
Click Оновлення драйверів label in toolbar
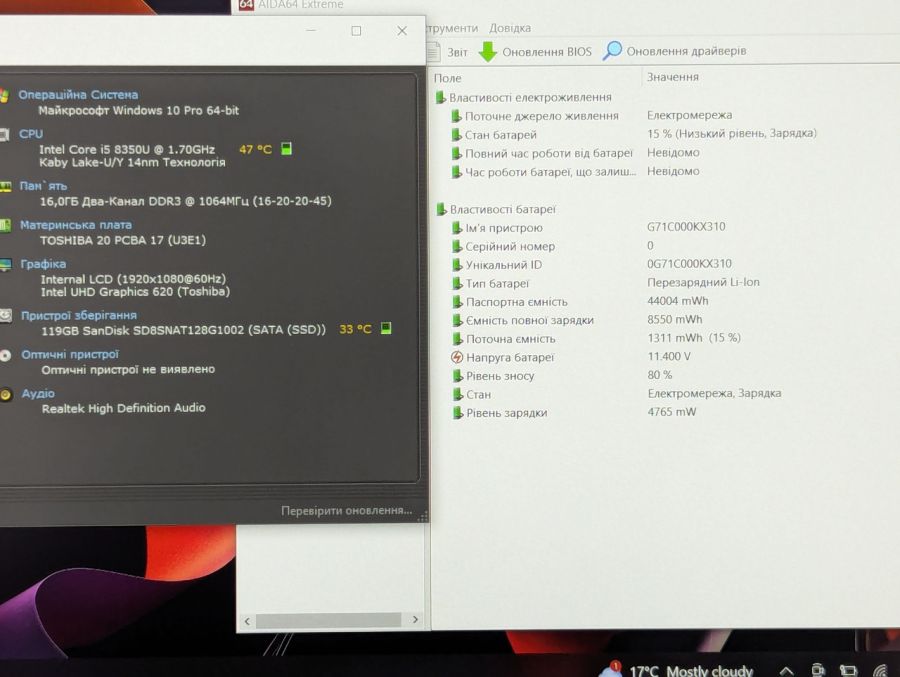click(686, 51)
